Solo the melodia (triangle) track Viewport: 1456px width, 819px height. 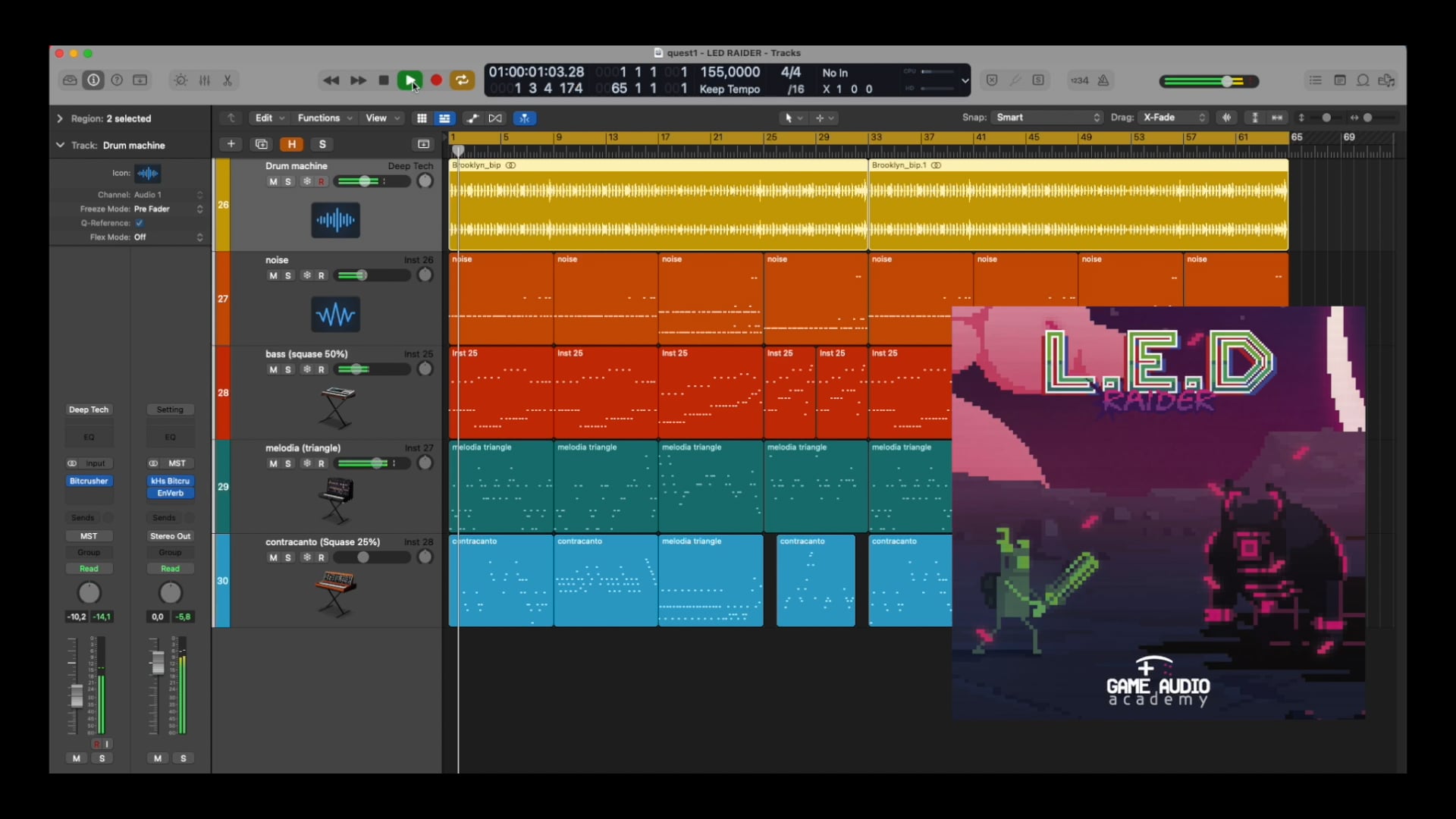288,464
